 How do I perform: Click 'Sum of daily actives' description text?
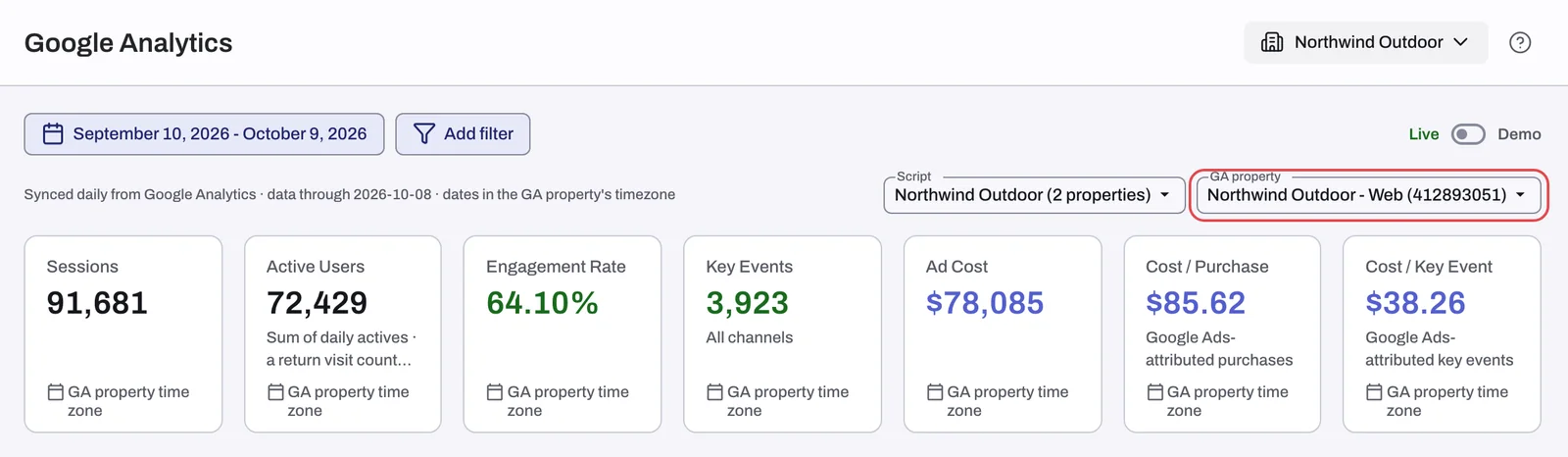point(341,349)
